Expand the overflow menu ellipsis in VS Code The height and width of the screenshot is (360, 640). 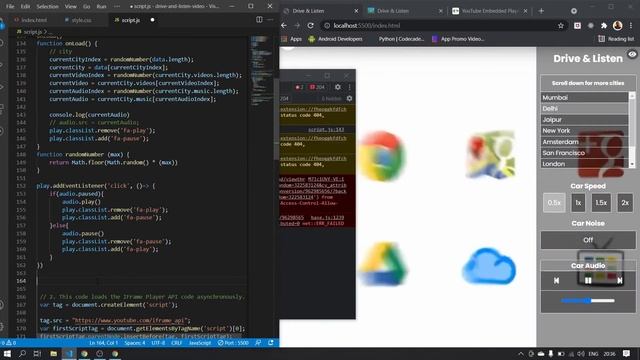coord(117,7)
